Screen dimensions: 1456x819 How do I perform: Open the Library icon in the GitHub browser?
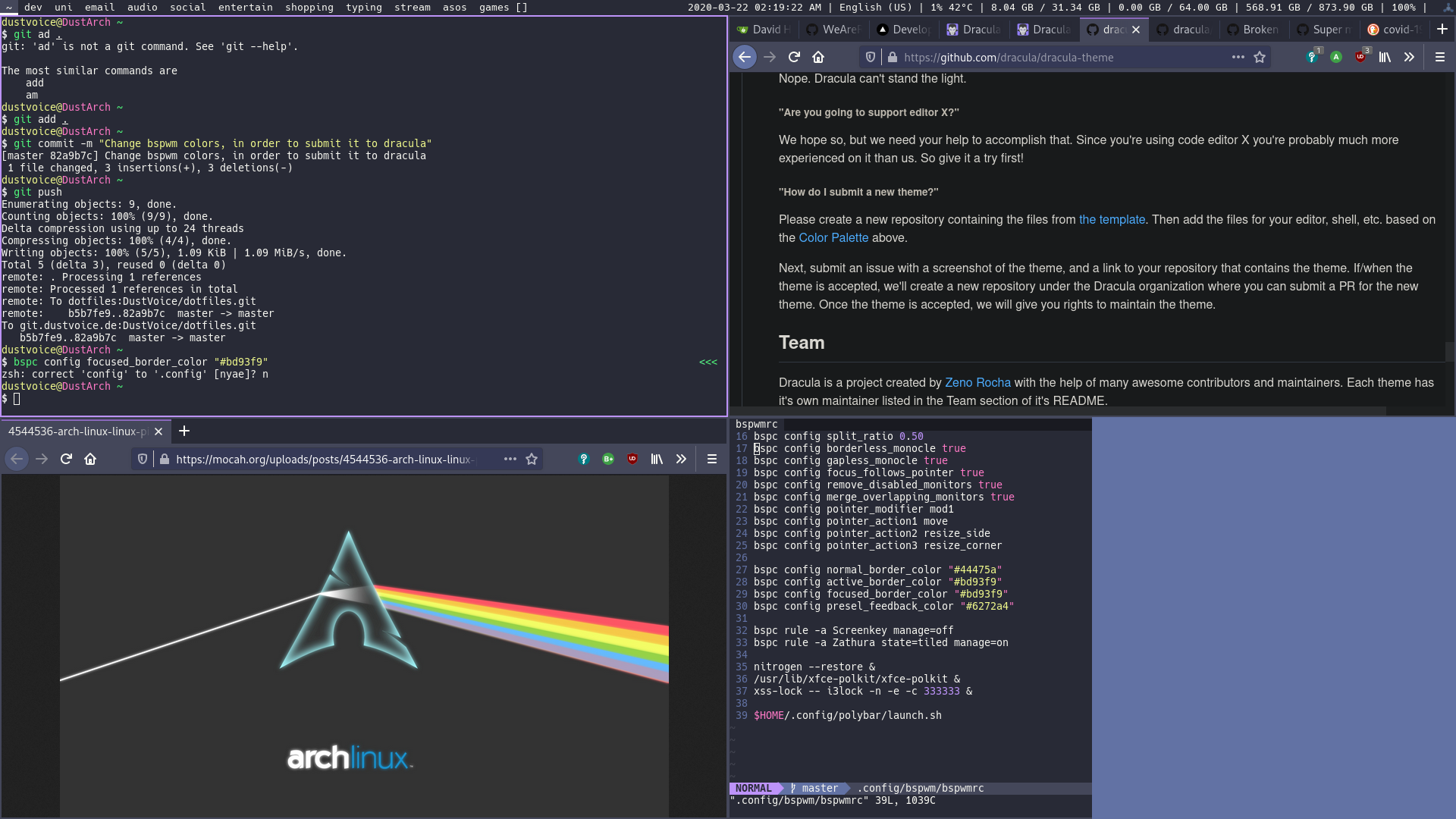[x=1385, y=57]
